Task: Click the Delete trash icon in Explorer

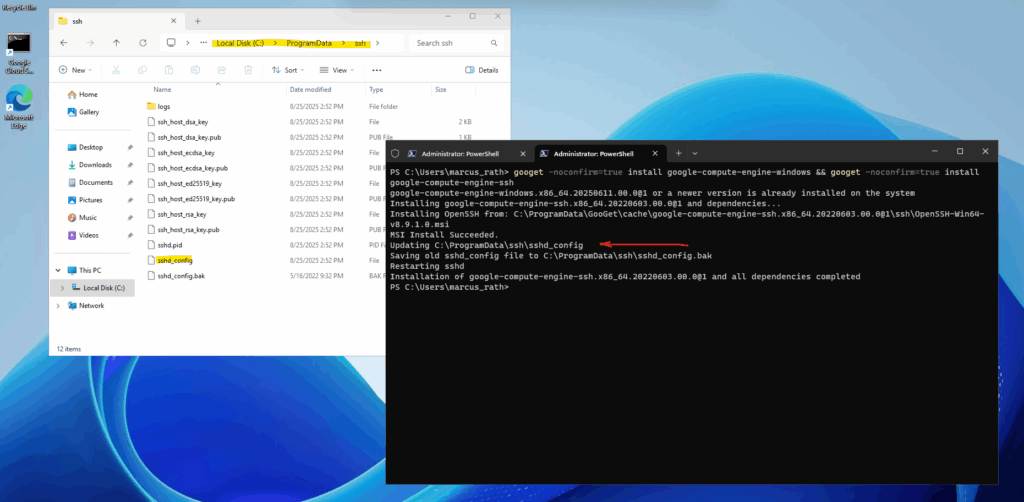Action: (x=248, y=70)
